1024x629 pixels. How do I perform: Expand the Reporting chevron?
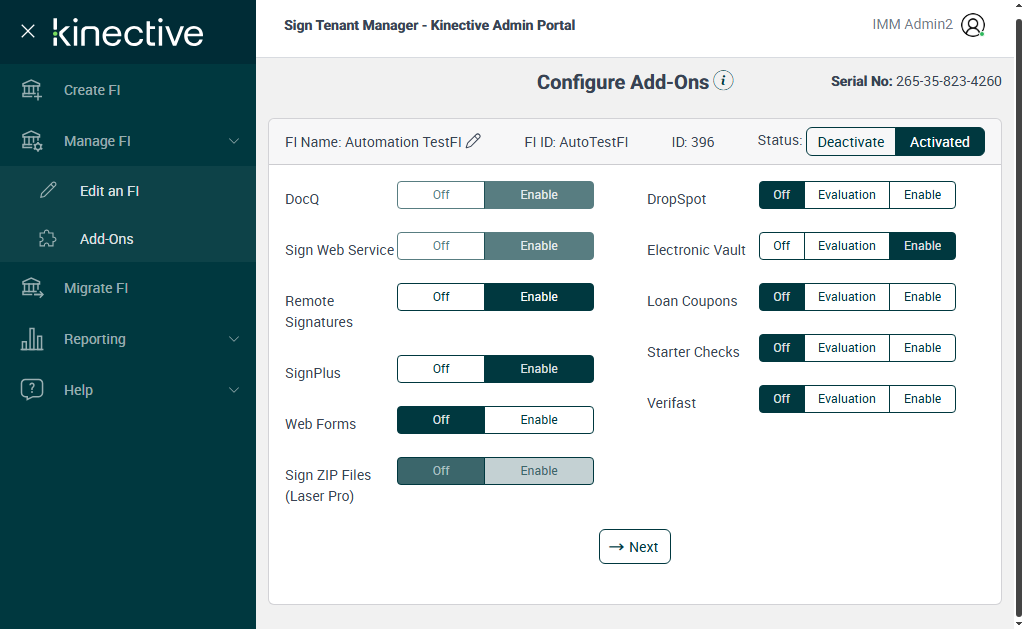pos(234,339)
